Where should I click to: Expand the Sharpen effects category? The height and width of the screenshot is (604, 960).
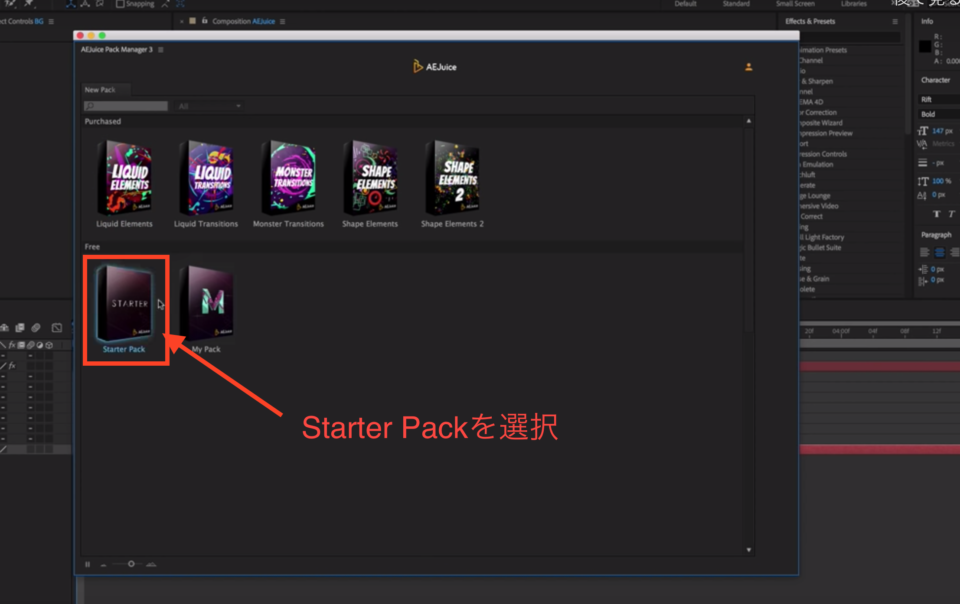tap(816, 81)
